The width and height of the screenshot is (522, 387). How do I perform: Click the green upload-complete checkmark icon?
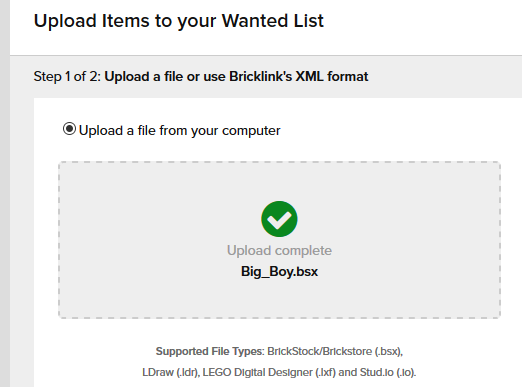(x=279, y=219)
